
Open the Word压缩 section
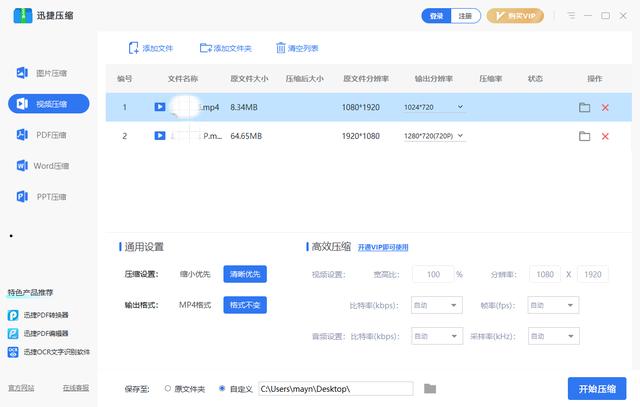point(42,166)
